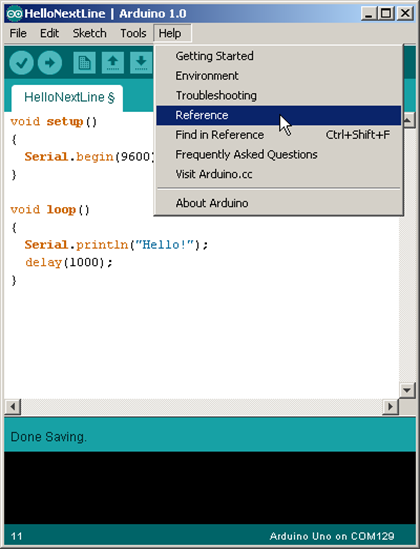The width and height of the screenshot is (420, 549).
Task: Choose Visit Arduino.cc menu entry
Action: click(279, 174)
